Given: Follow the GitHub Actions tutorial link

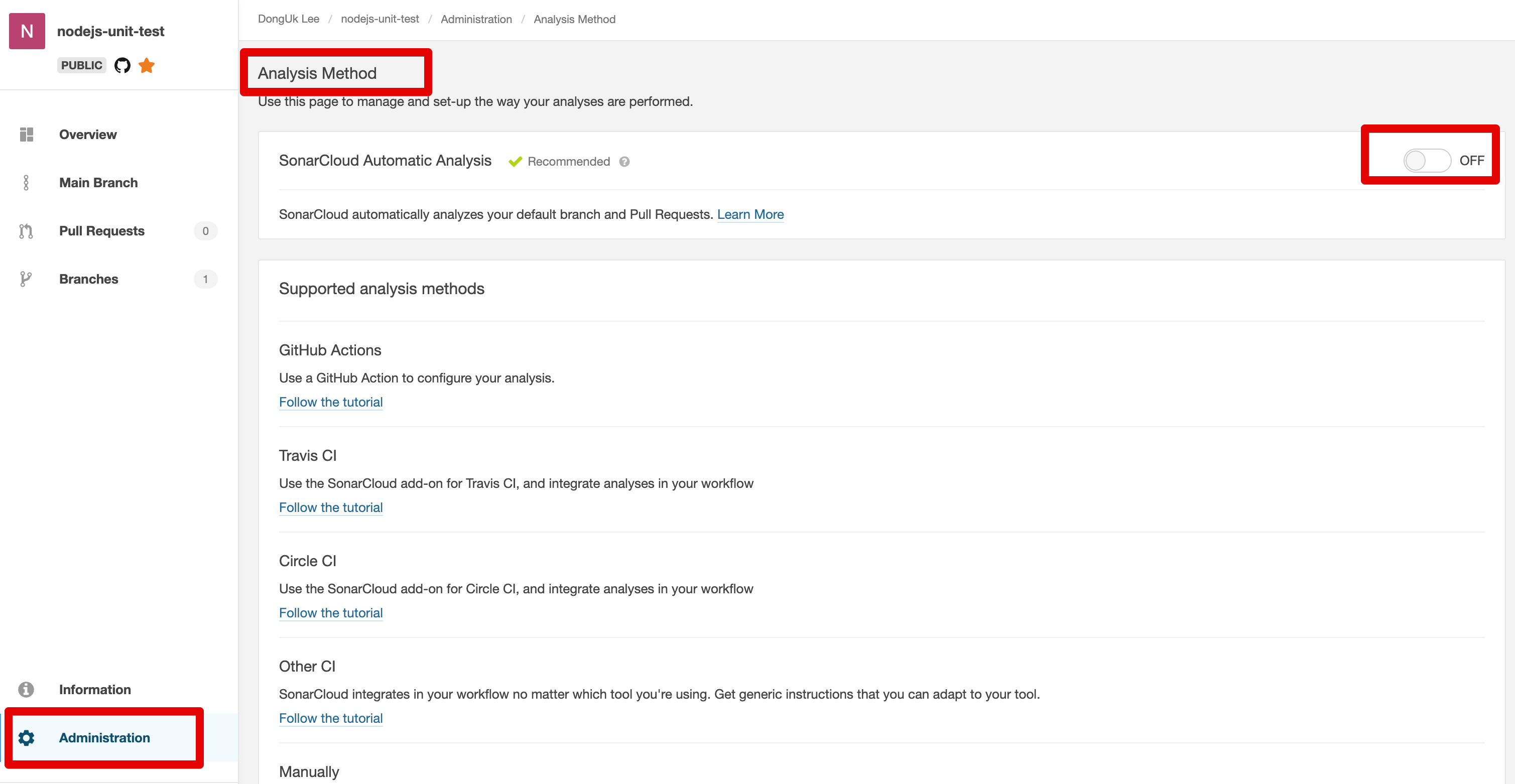Looking at the screenshot, I should pos(330,403).
